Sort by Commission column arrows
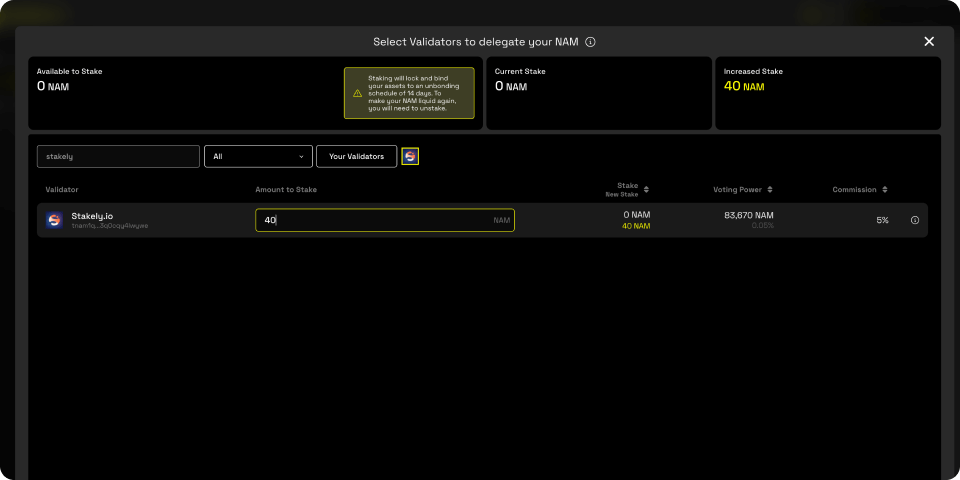Image resolution: width=960 pixels, height=480 pixels. 885,190
